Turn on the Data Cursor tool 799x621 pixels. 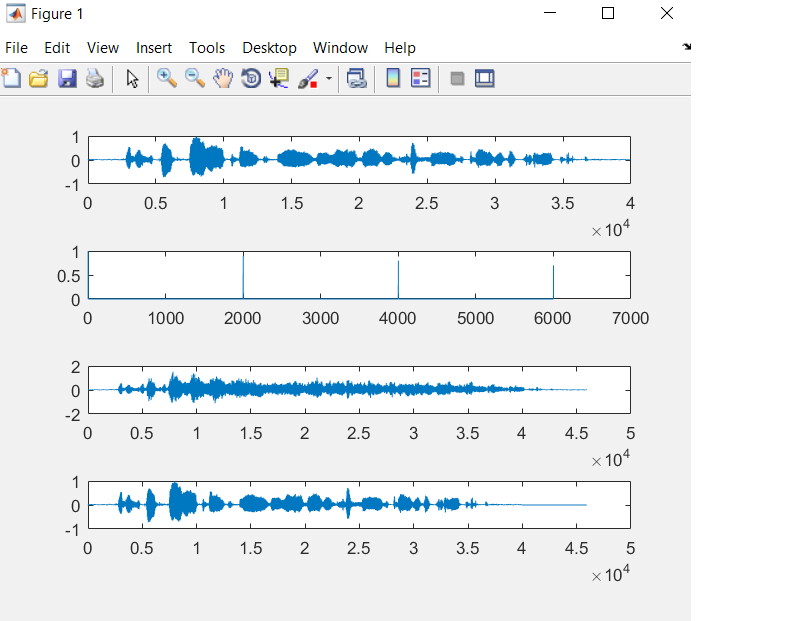point(279,78)
